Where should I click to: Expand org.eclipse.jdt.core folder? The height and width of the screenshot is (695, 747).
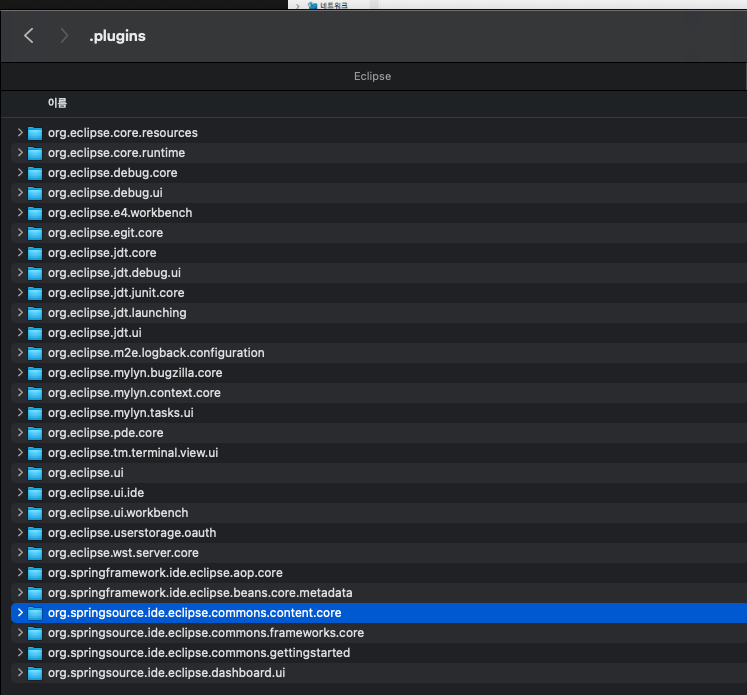point(20,252)
